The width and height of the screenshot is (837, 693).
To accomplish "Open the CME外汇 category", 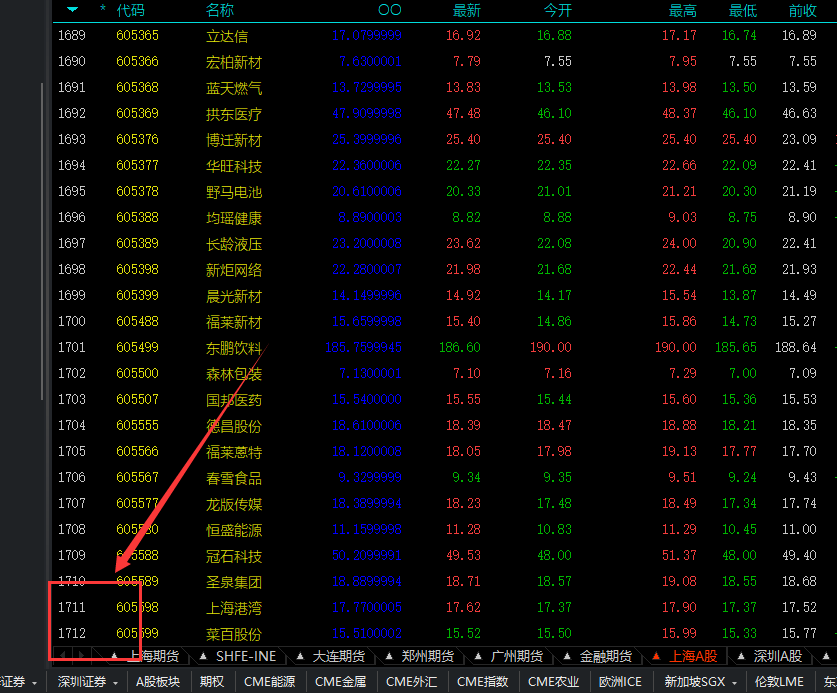I will pyautogui.click(x=412, y=682).
